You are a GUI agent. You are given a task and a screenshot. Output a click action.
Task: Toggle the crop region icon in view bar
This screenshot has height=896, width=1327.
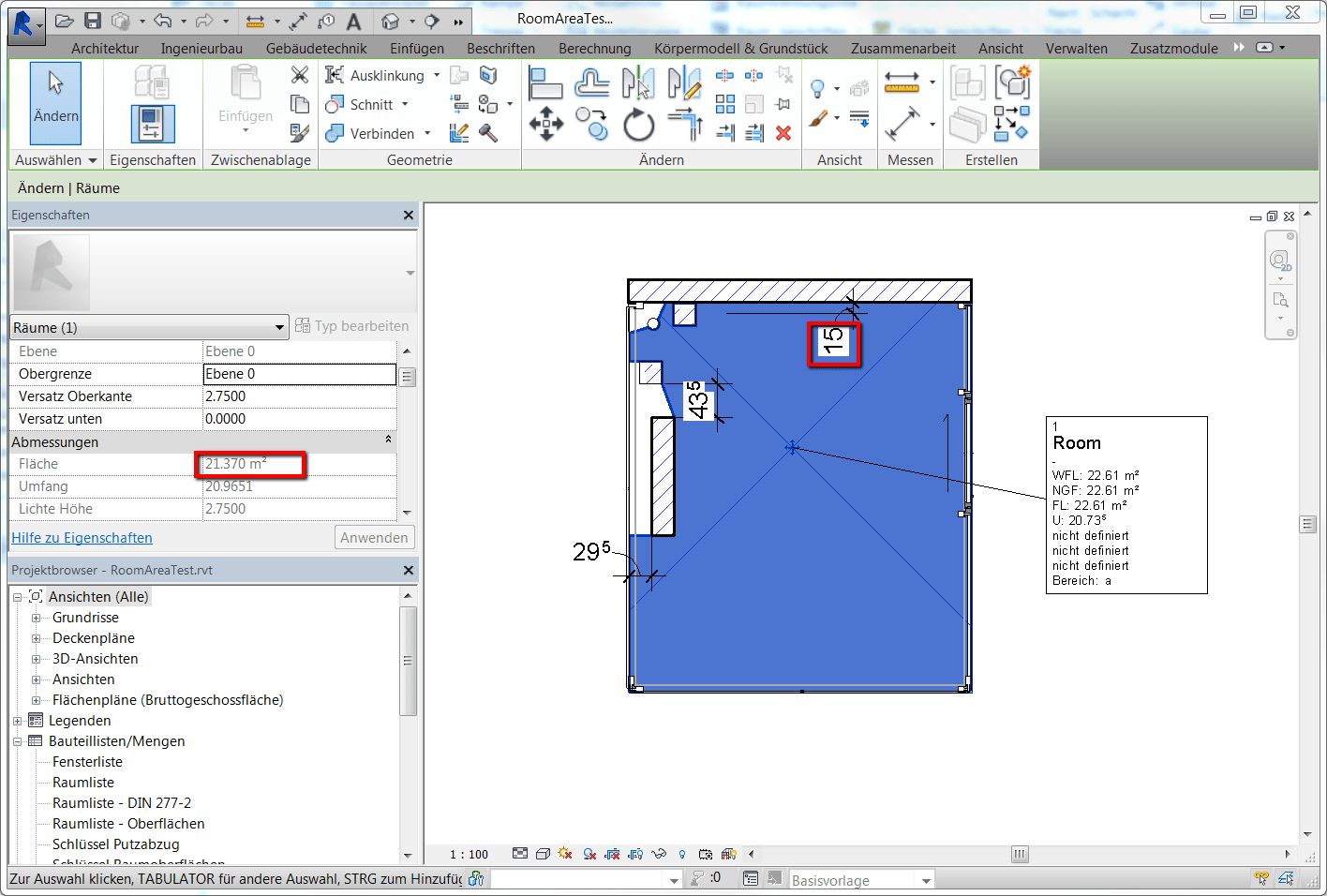pos(612,854)
